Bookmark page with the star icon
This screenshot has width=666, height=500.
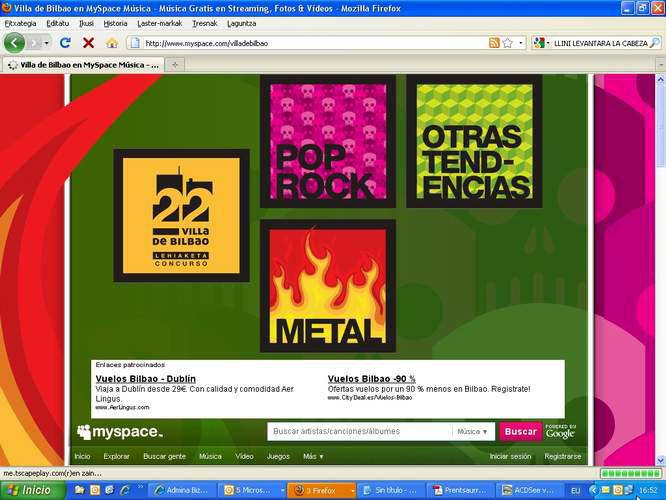click(x=508, y=43)
